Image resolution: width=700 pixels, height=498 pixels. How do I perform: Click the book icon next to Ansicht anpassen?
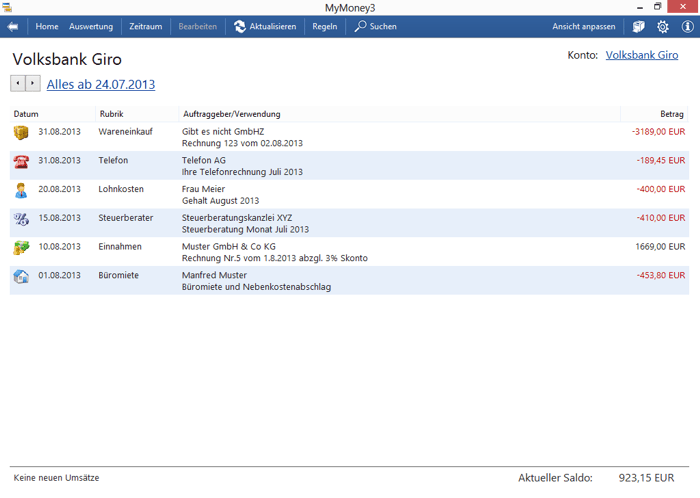coord(638,26)
